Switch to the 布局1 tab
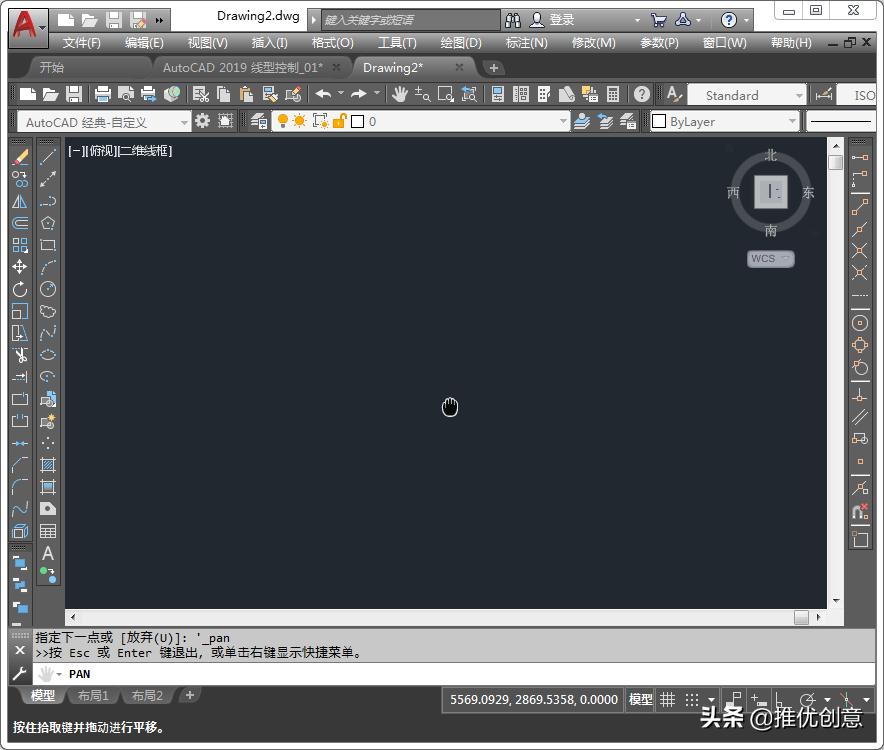884x750 pixels. [92, 695]
